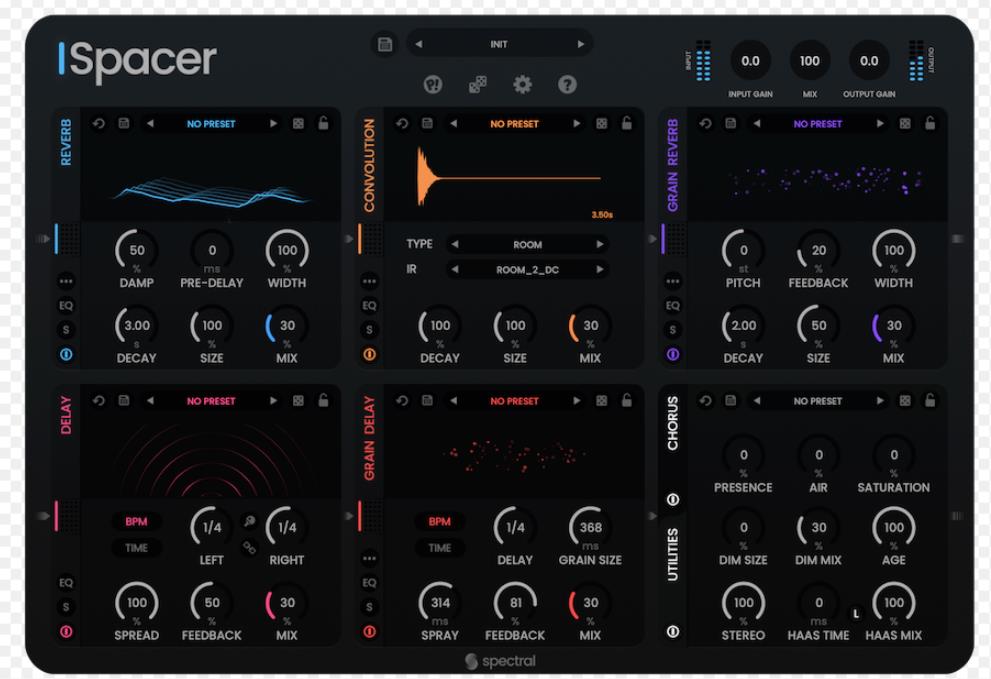Open the tips speech bubble icon

433,84
